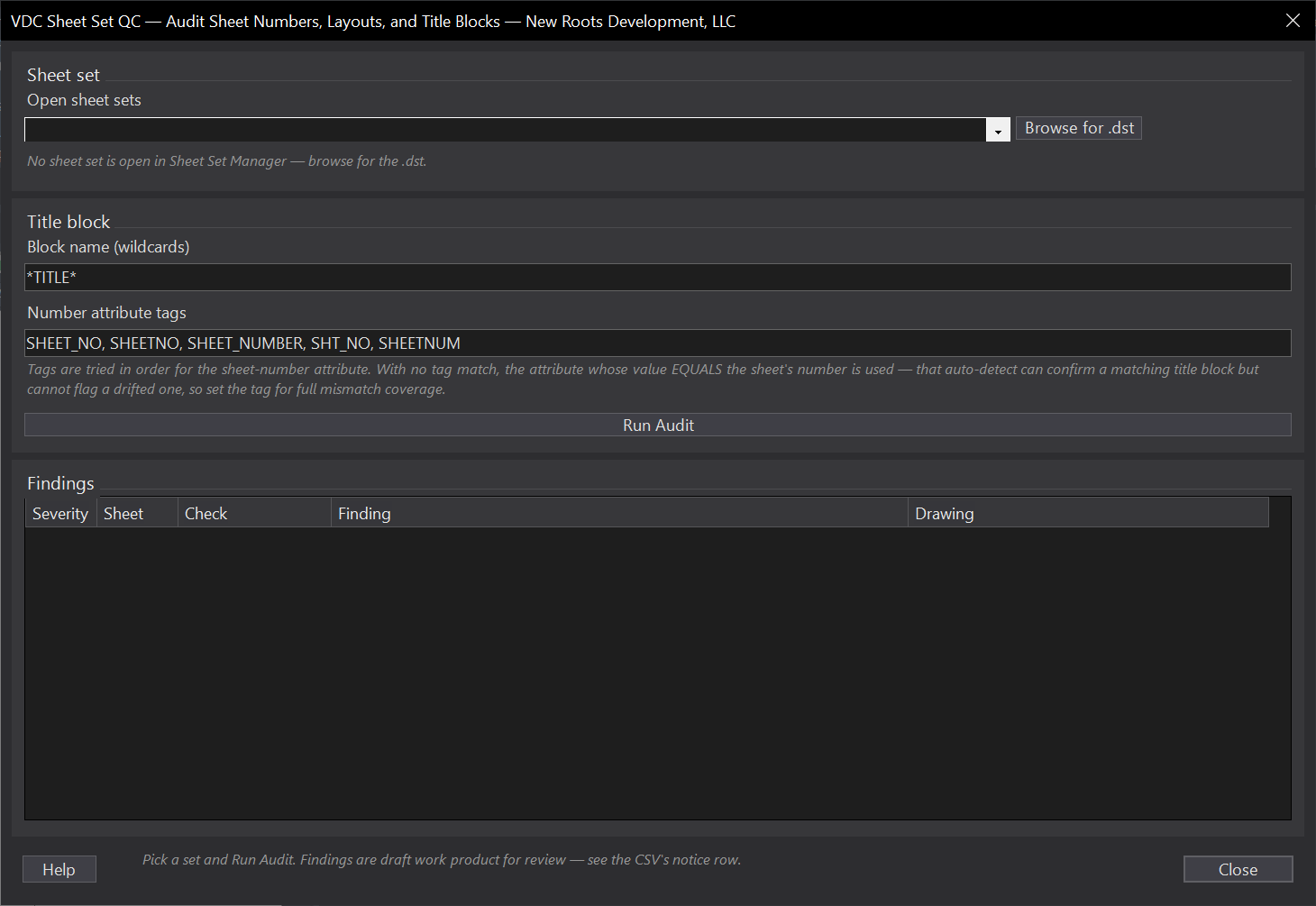The height and width of the screenshot is (906, 1316).
Task: Run the audit with Run Audit button
Action: [658, 425]
